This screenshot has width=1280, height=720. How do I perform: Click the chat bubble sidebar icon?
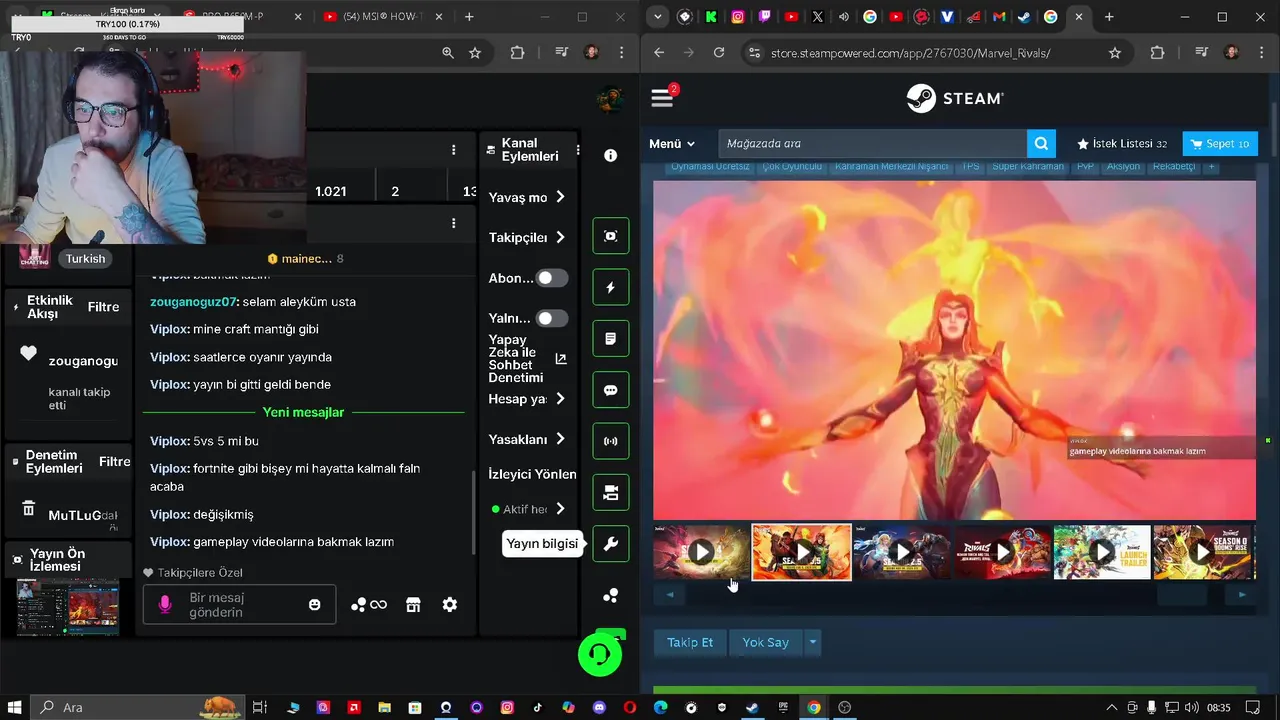[611, 390]
